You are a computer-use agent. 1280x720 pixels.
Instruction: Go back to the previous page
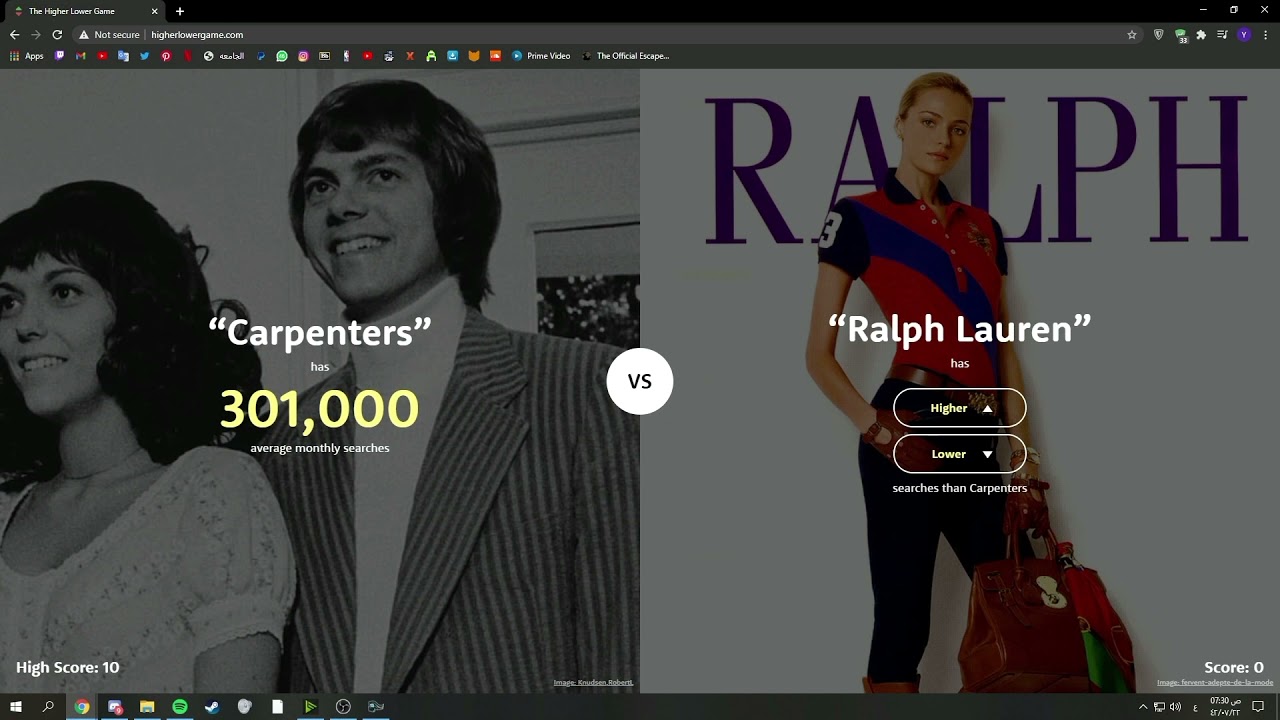14,34
